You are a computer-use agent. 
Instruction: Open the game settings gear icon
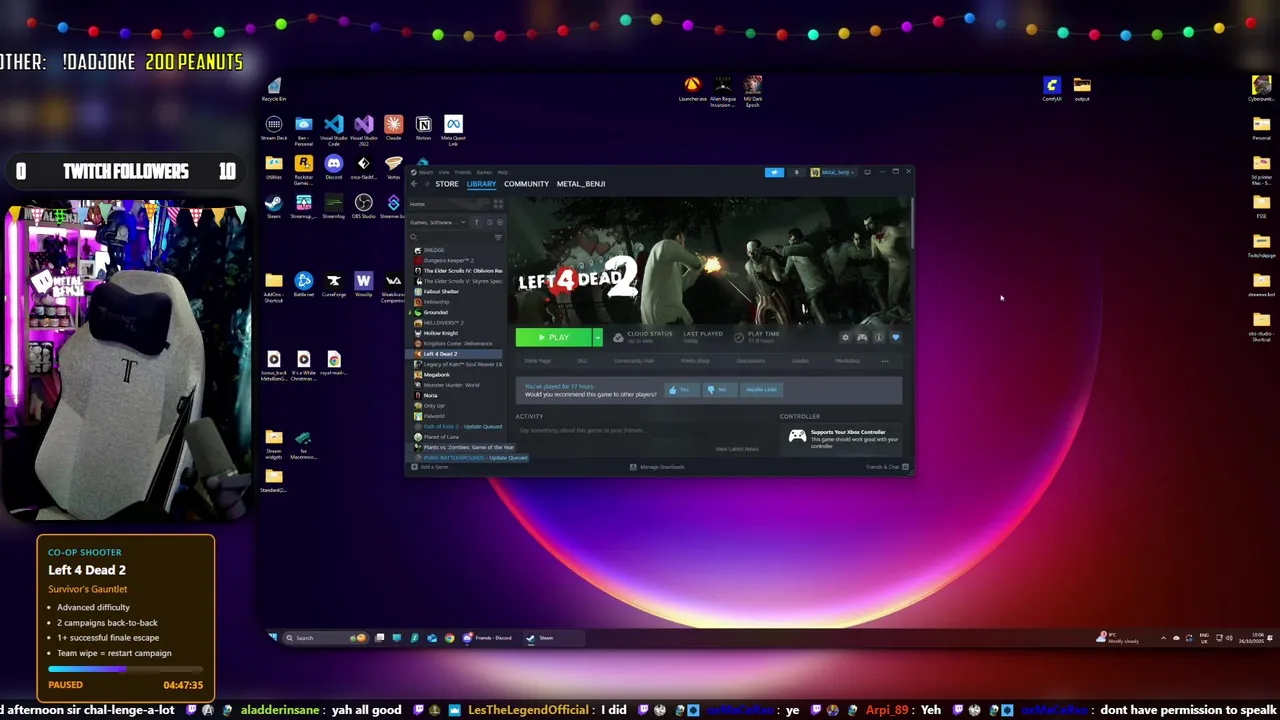[845, 338]
